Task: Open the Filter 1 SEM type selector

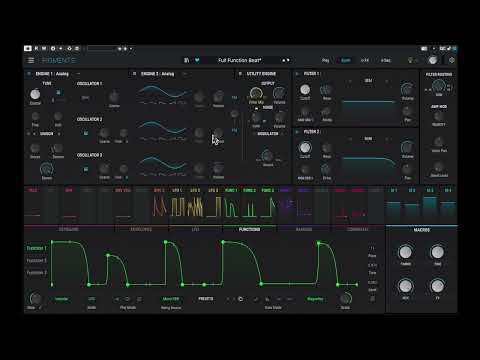Action: click(x=368, y=81)
